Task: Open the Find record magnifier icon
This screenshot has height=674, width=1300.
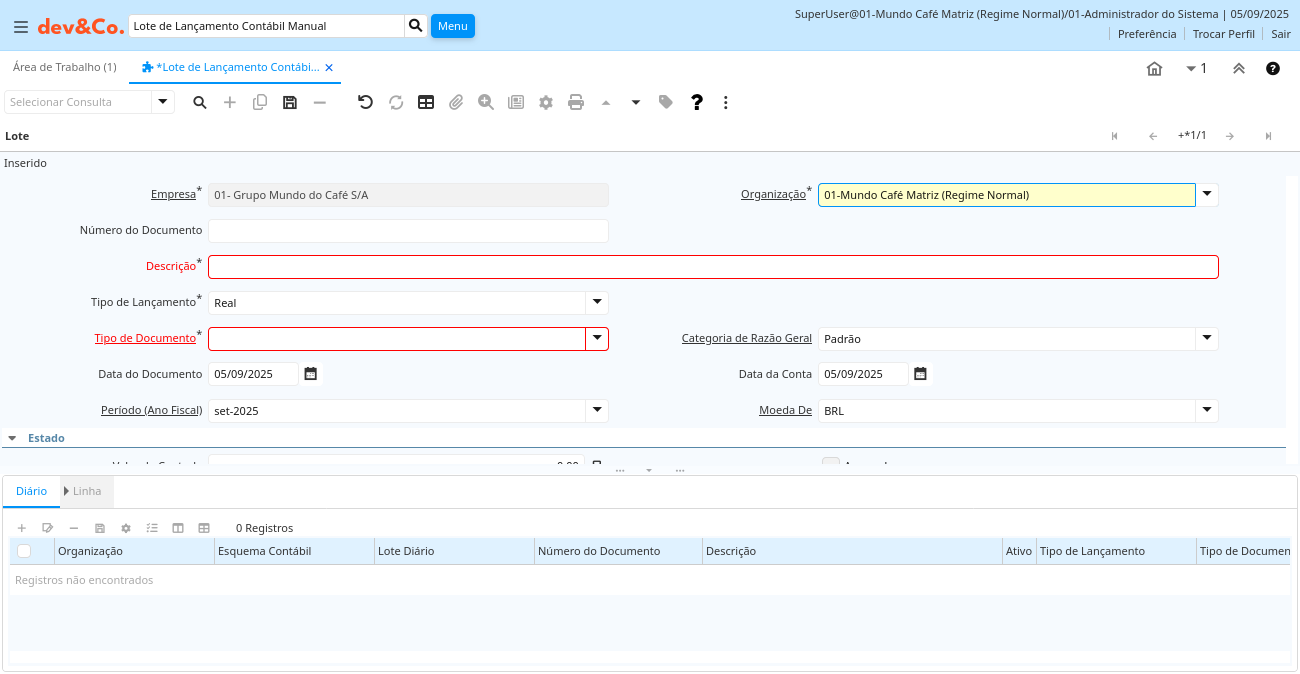Action: point(200,102)
